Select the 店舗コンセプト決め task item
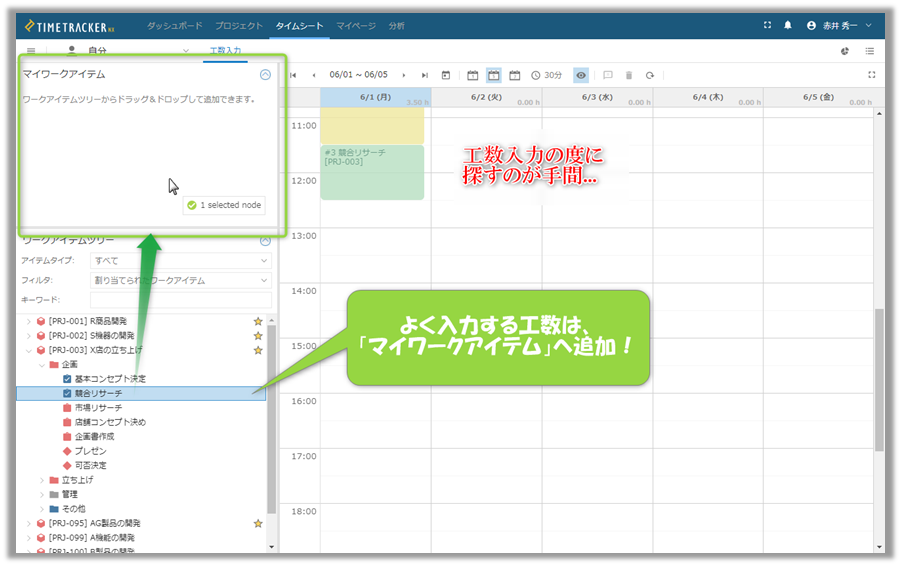This screenshot has height=566, width=901. point(110,422)
